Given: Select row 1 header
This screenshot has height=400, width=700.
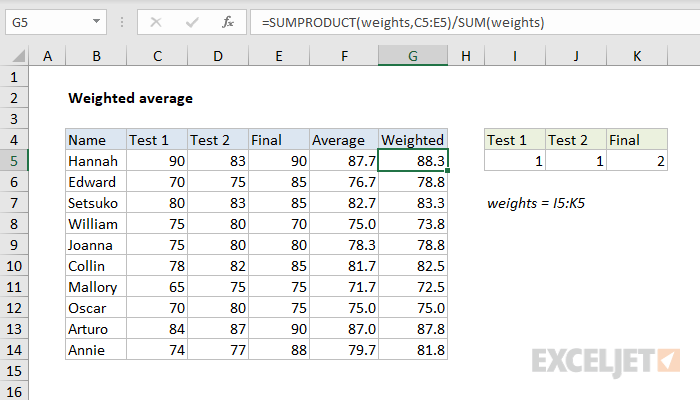Looking at the screenshot, I should pyautogui.click(x=14, y=77).
